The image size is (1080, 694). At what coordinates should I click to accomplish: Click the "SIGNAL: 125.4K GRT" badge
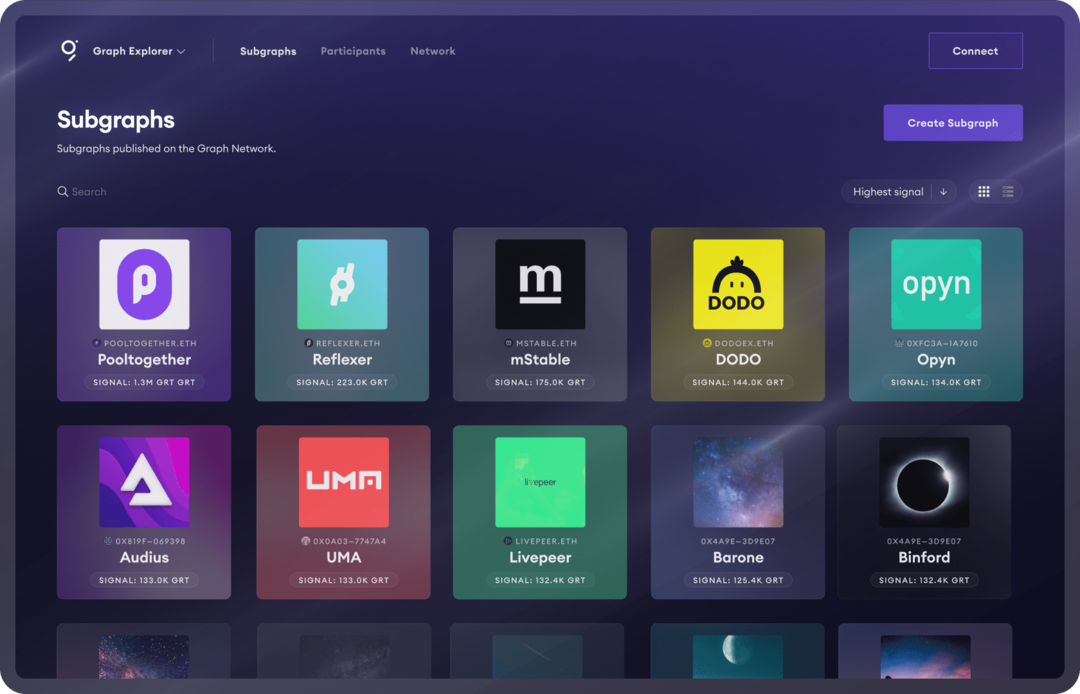[738, 580]
